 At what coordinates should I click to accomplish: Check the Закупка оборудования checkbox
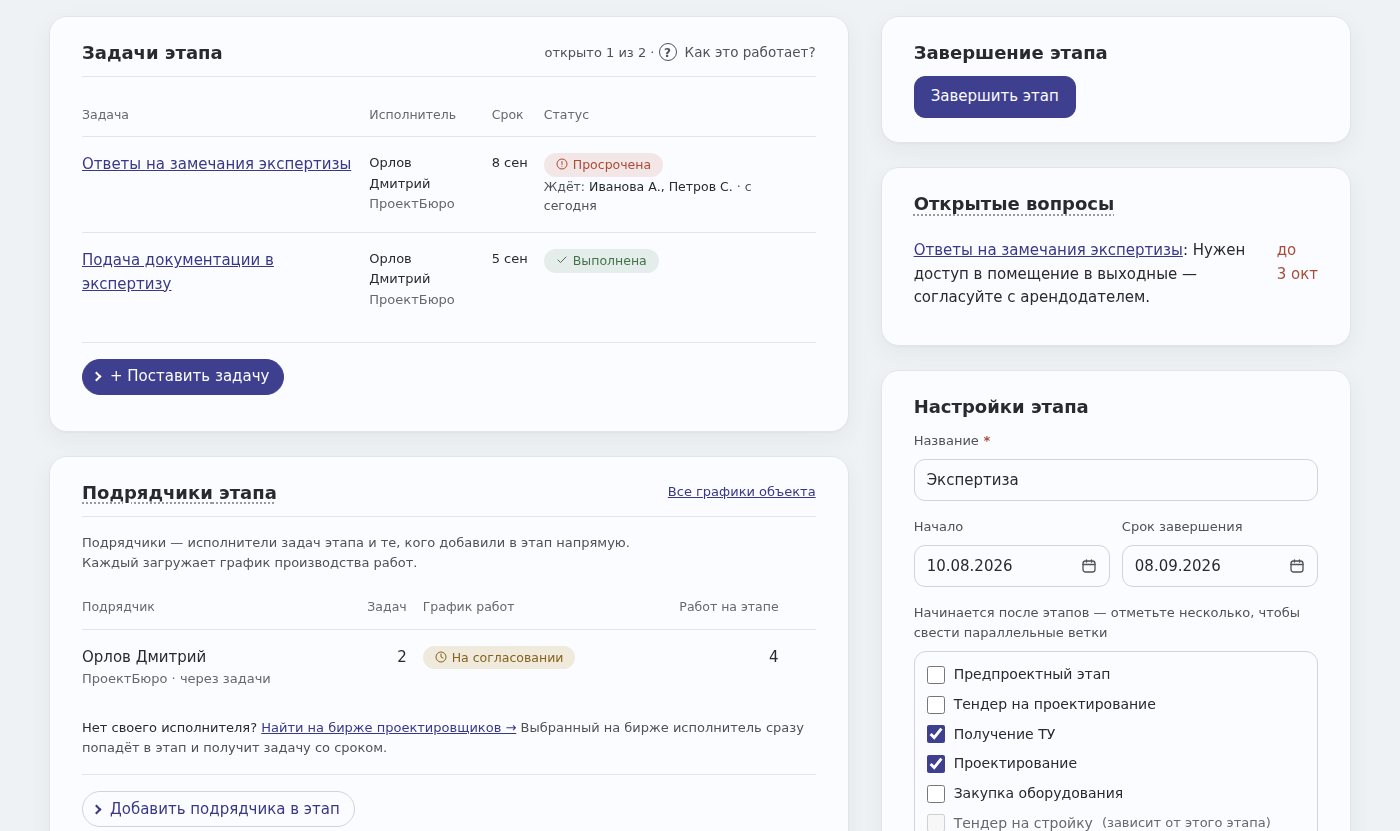coord(936,794)
